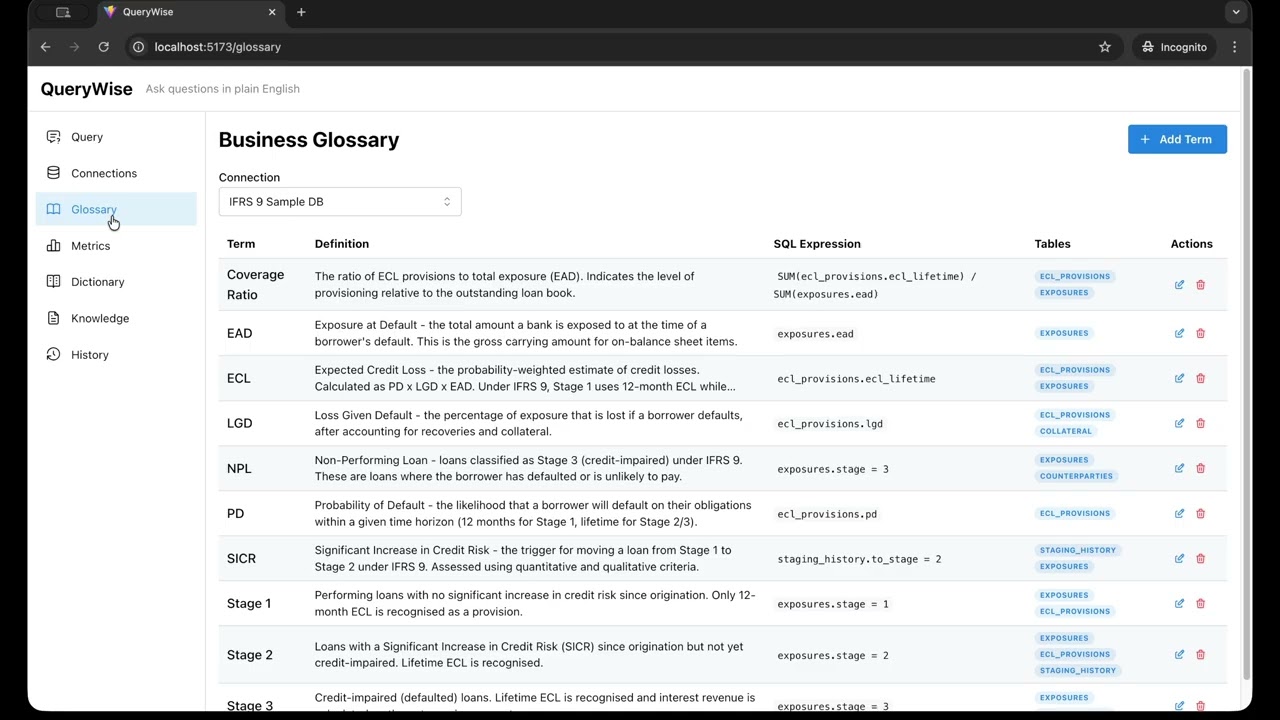Image resolution: width=1280 pixels, height=720 pixels.
Task: Click the Add Term button
Action: click(1177, 139)
